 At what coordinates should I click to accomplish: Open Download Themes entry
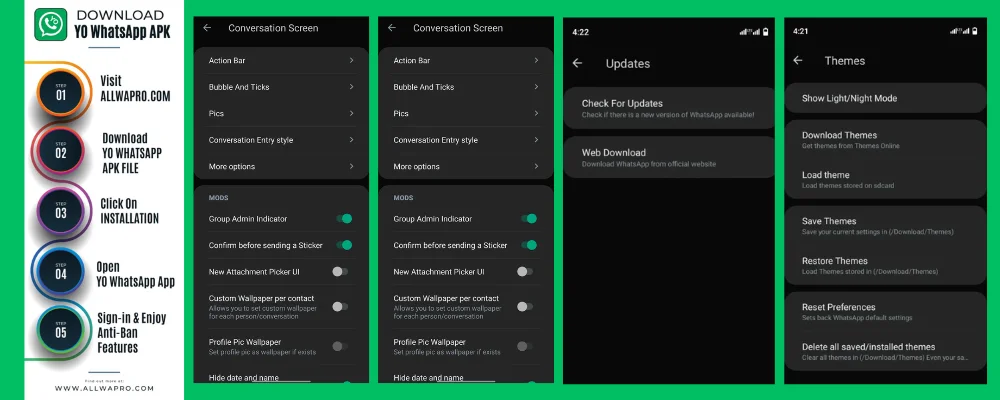coord(885,140)
